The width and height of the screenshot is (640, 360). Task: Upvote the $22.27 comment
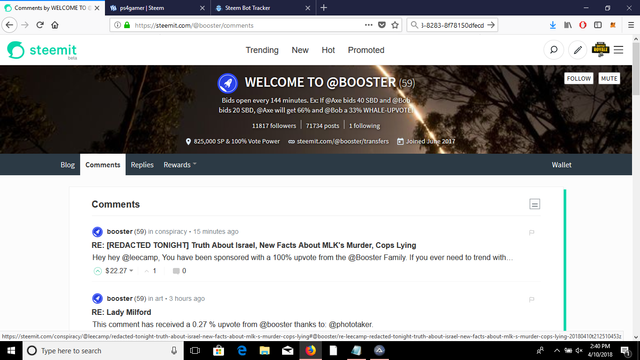click(x=98, y=271)
